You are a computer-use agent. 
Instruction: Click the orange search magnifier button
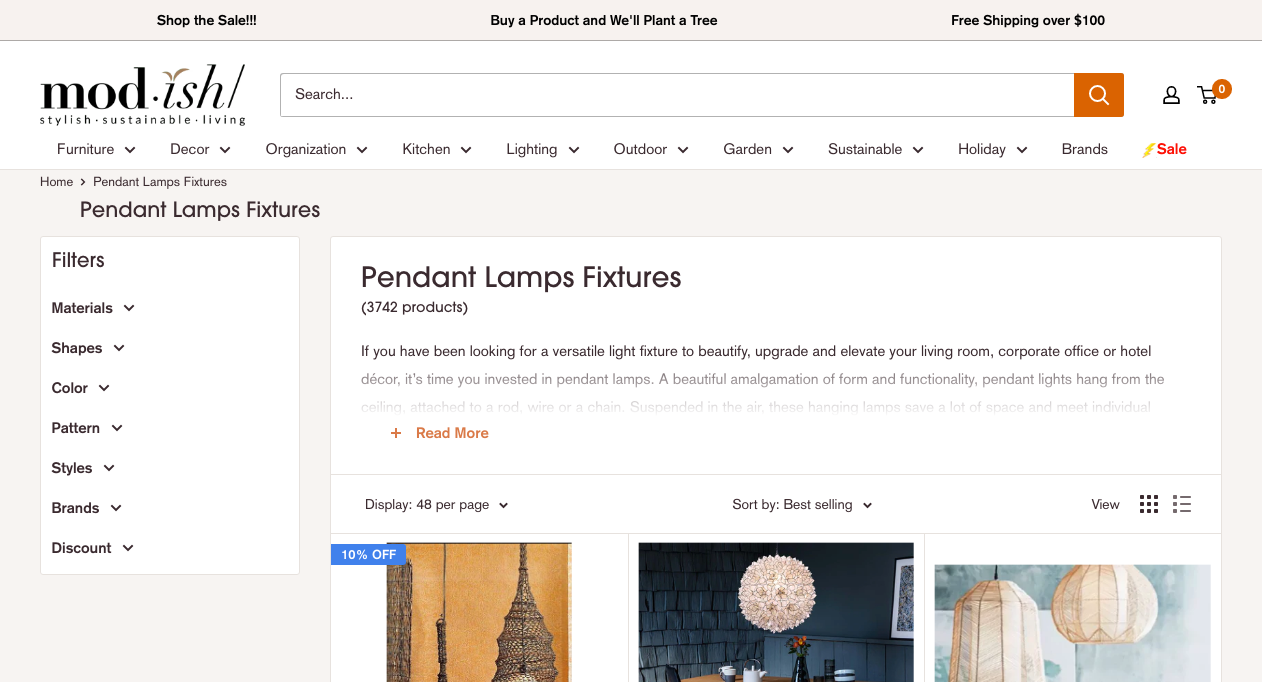coord(1099,95)
